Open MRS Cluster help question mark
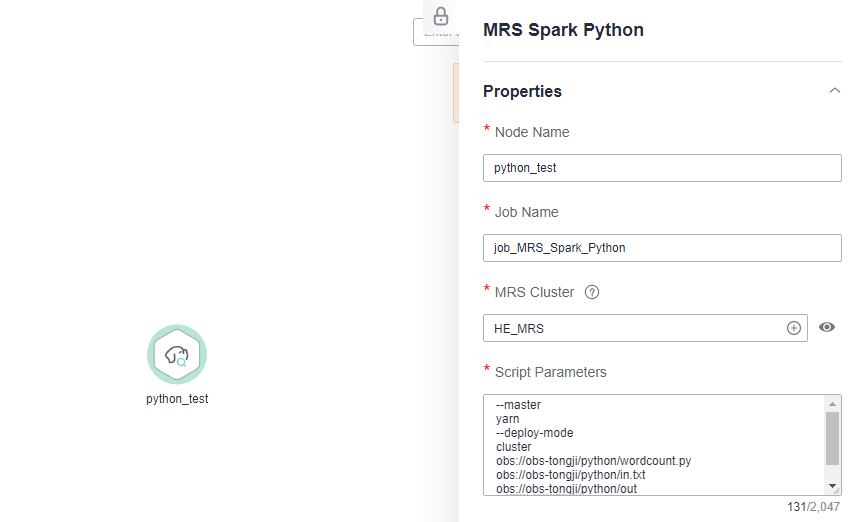 592,292
